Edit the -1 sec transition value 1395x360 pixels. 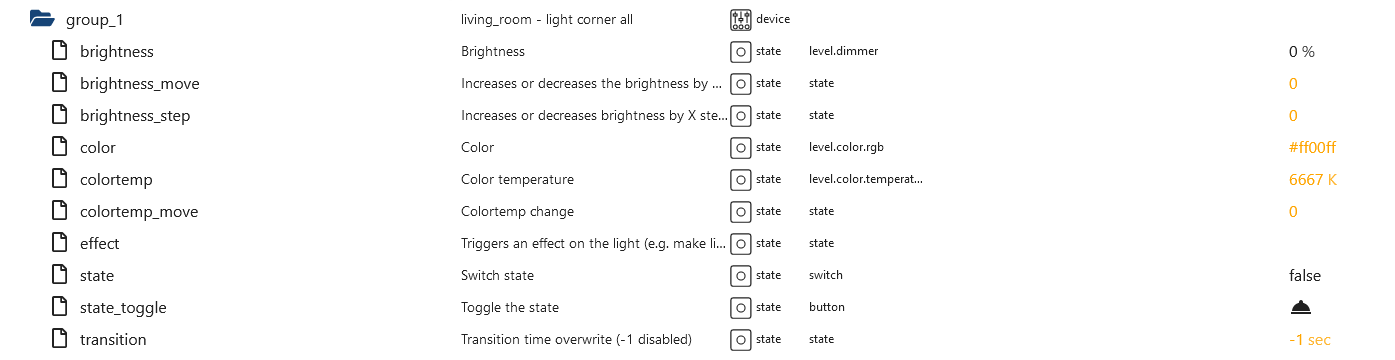click(1310, 339)
